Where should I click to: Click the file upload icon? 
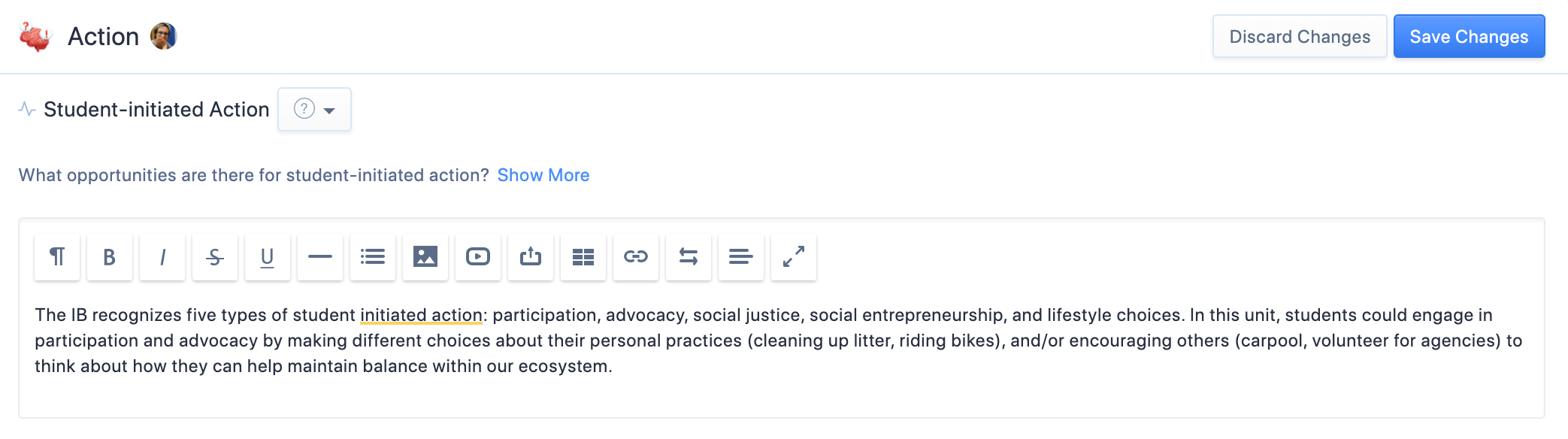click(531, 257)
